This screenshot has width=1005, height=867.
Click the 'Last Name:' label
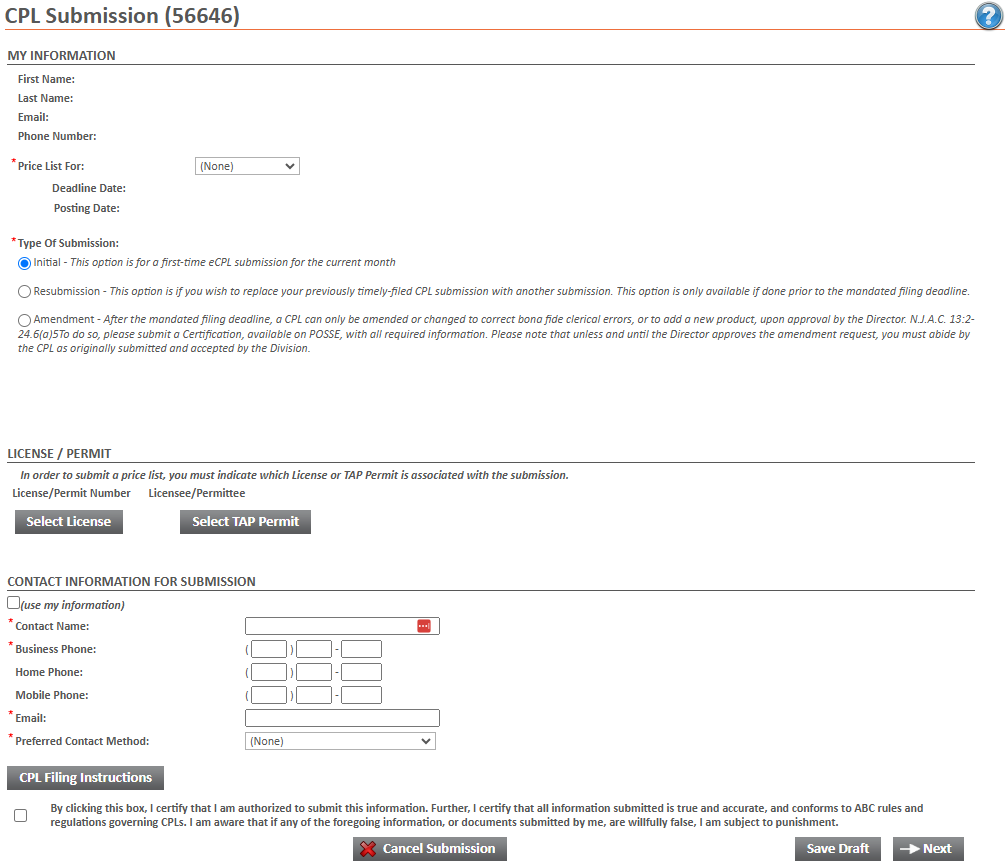tap(46, 99)
